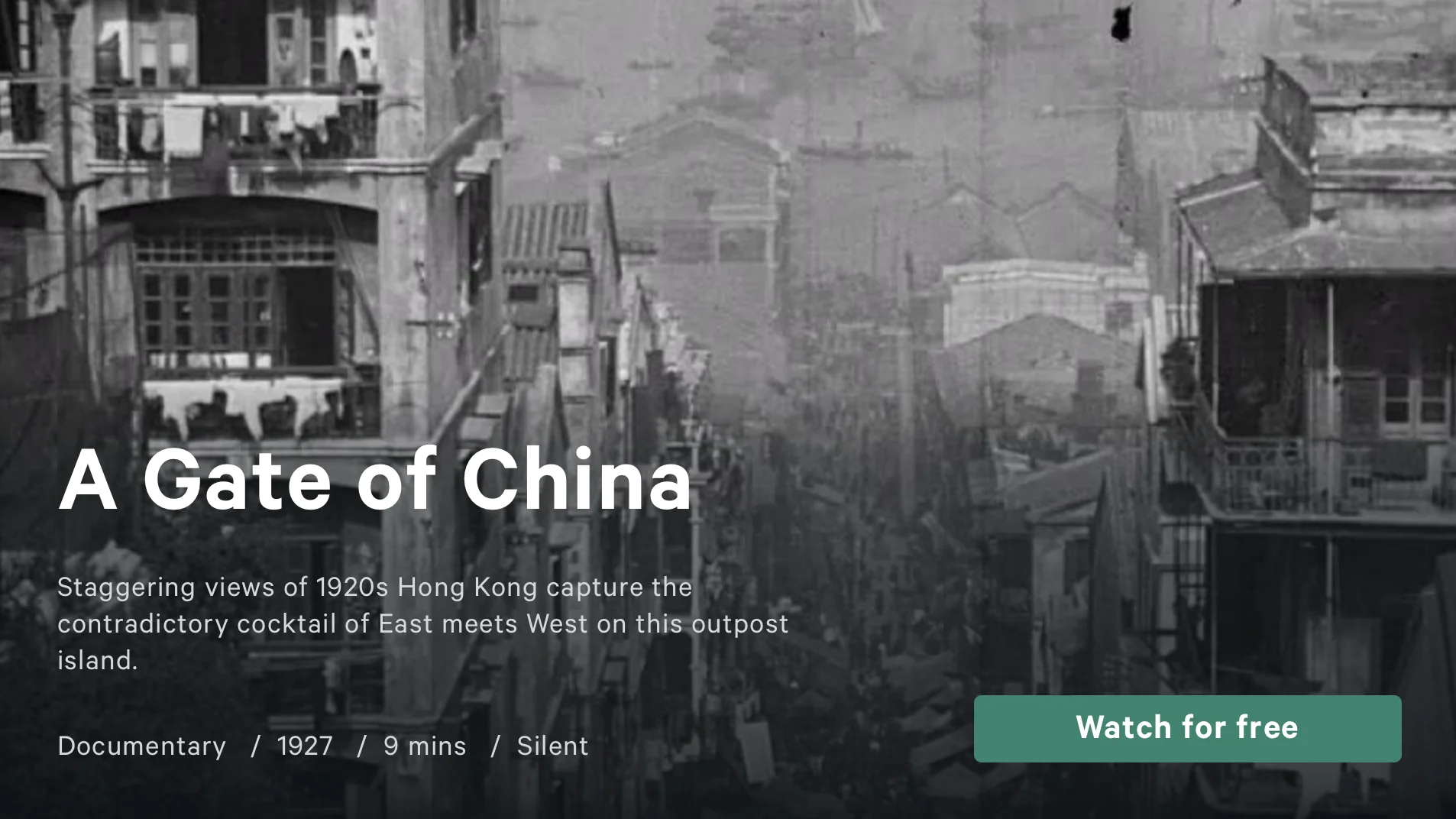Click the word island in the synopsis

(97, 661)
